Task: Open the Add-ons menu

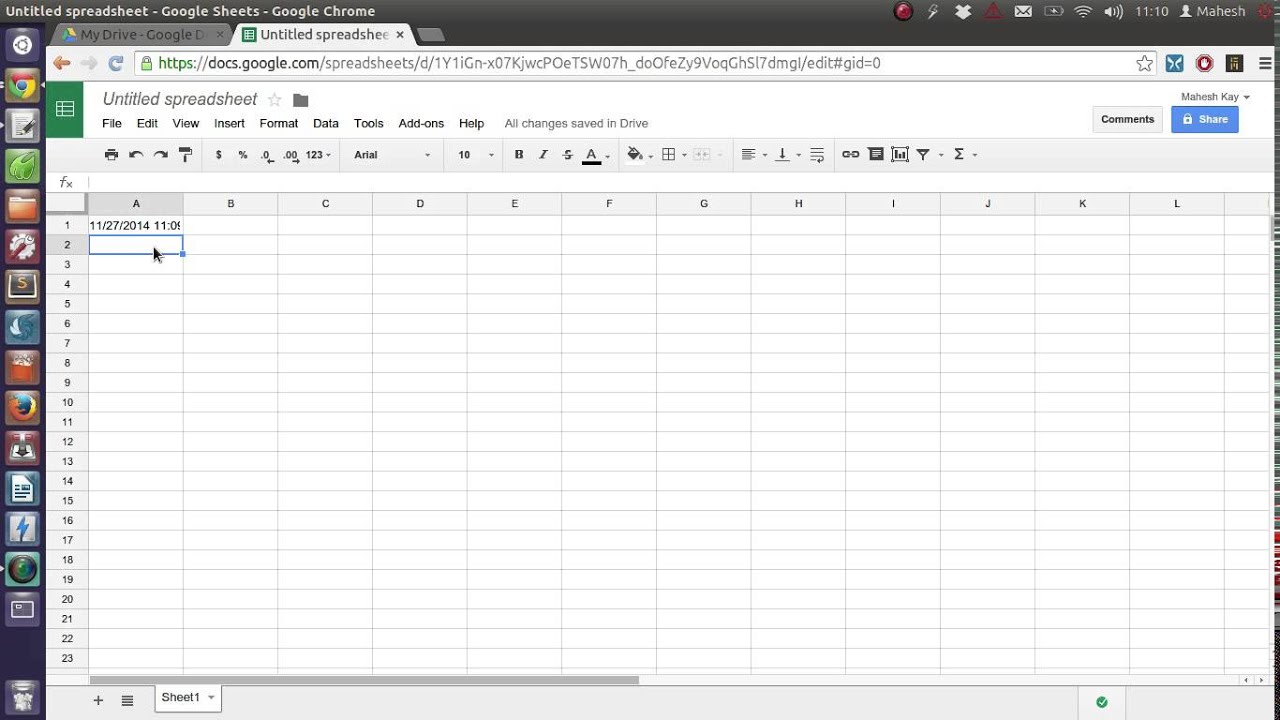Action: tap(421, 124)
